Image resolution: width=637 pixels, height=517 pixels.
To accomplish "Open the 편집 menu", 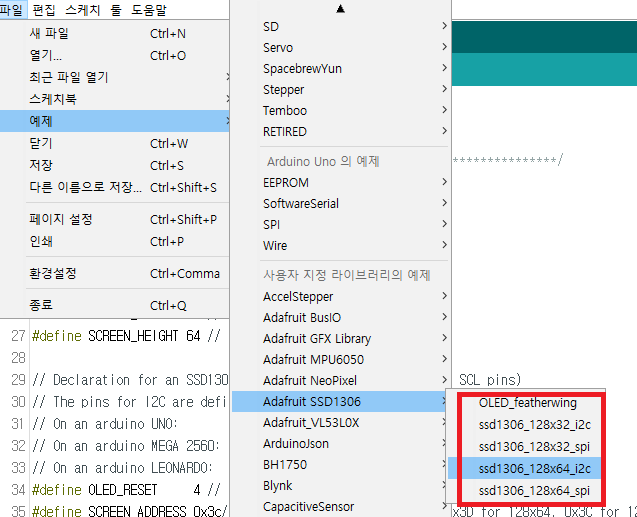I will [44, 9].
